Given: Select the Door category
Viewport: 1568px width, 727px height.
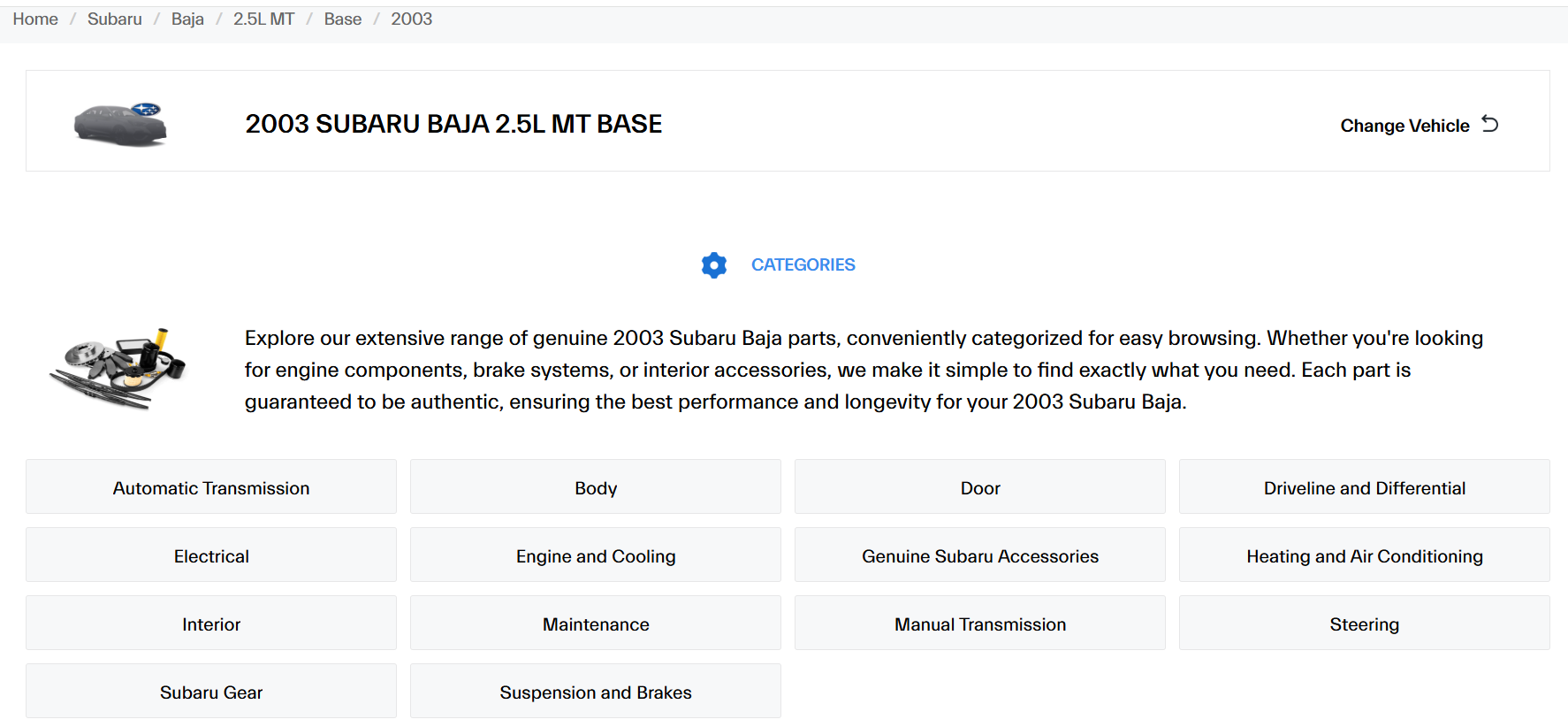Looking at the screenshot, I should point(979,487).
